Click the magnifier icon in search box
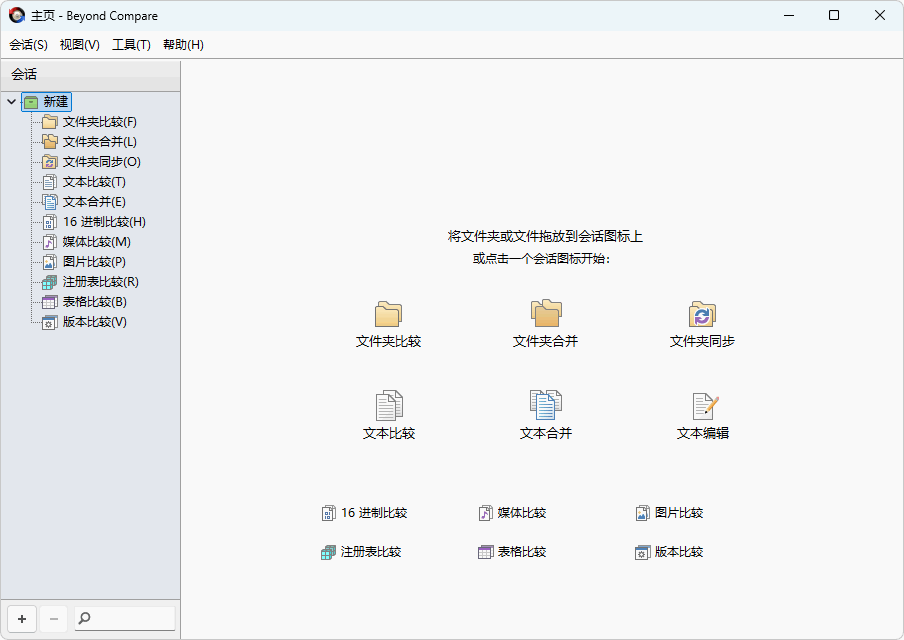Viewport: 904px width, 640px height. point(84,618)
